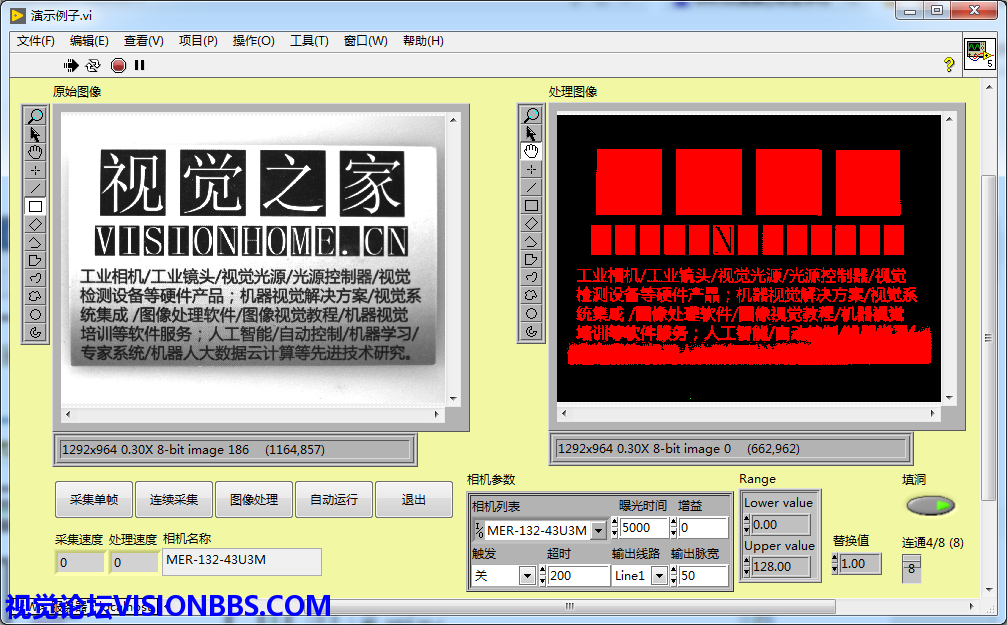
Task: Open the 操作(O) menu
Action: pyautogui.click(x=253, y=41)
